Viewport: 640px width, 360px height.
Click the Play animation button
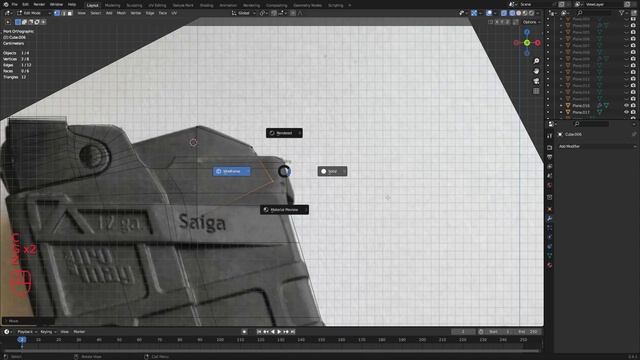(x=279, y=332)
